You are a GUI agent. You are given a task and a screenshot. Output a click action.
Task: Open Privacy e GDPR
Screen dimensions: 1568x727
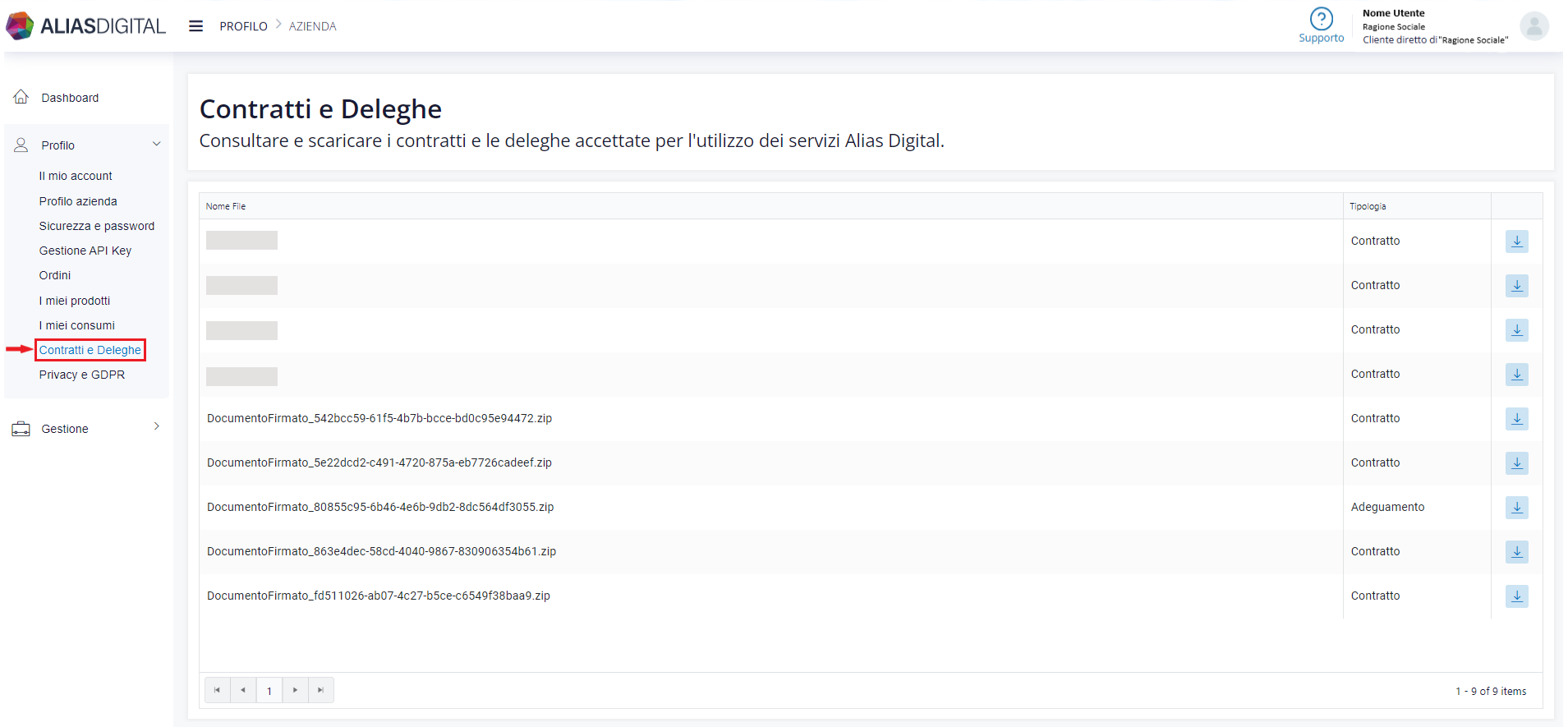(x=82, y=375)
